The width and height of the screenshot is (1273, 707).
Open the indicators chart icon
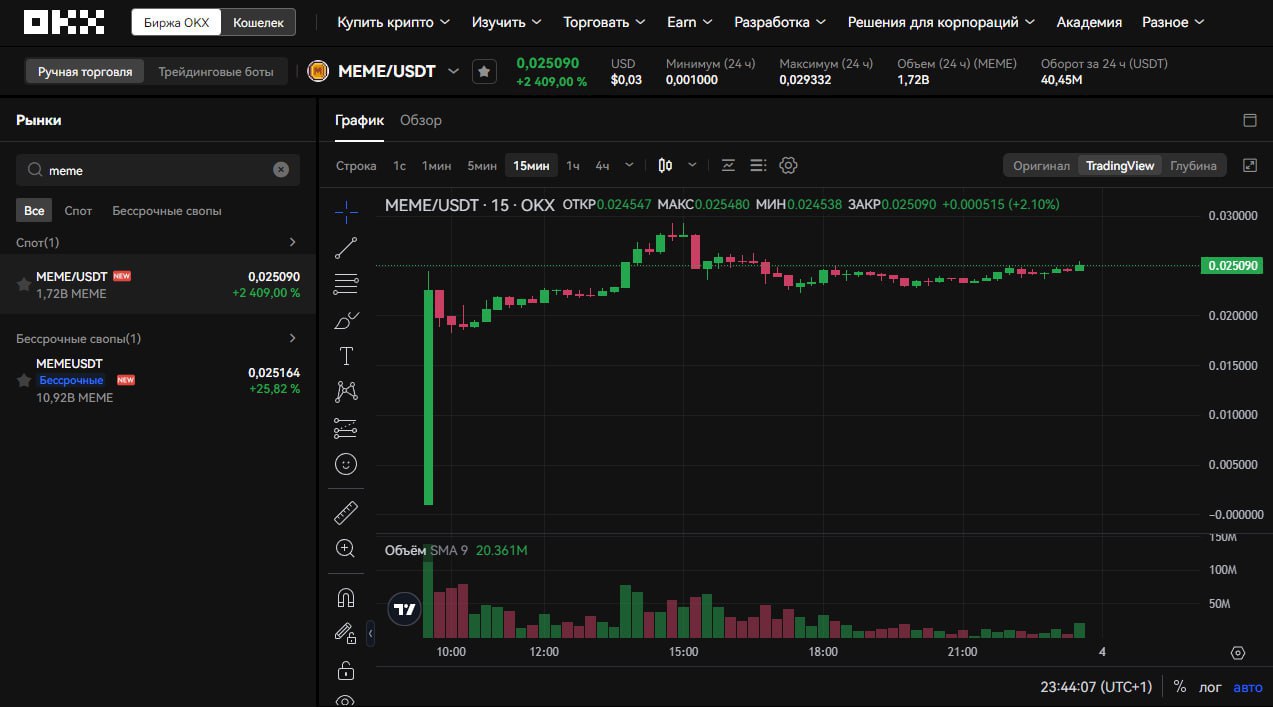(x=728, y=166)
